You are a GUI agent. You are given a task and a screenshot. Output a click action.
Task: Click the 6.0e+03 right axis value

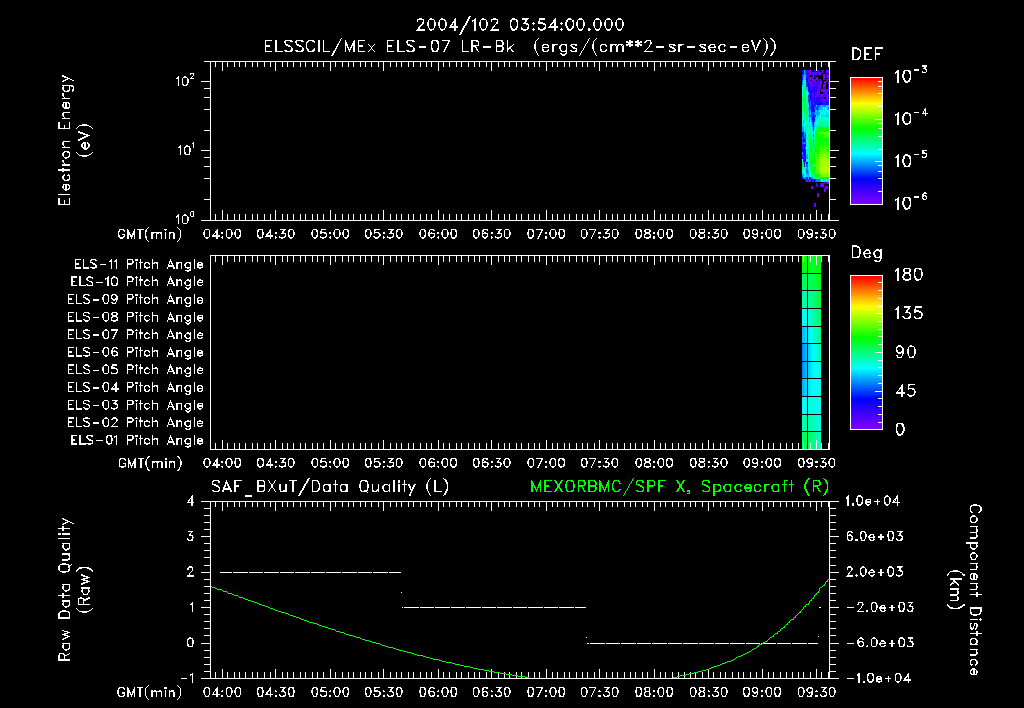[x=874, y=536]
